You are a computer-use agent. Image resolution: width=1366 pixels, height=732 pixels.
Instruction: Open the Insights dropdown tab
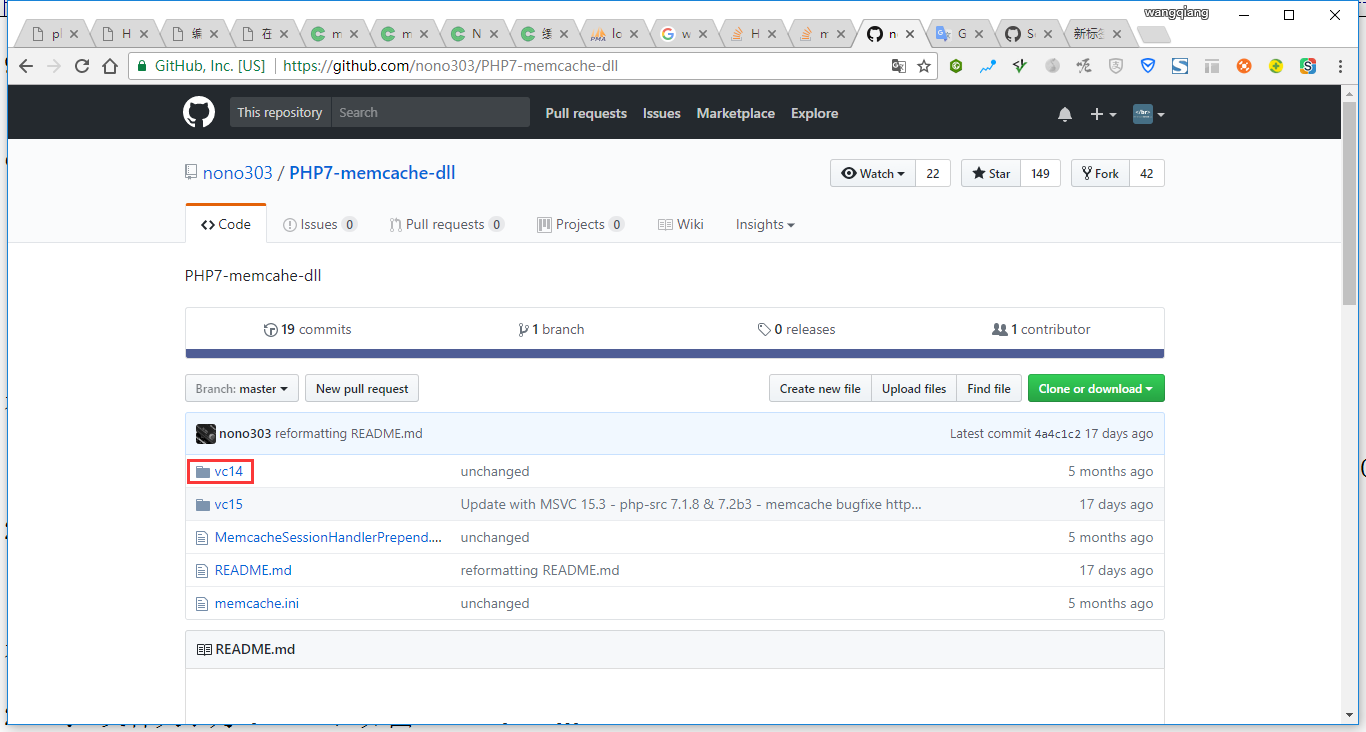coord(765,225)
